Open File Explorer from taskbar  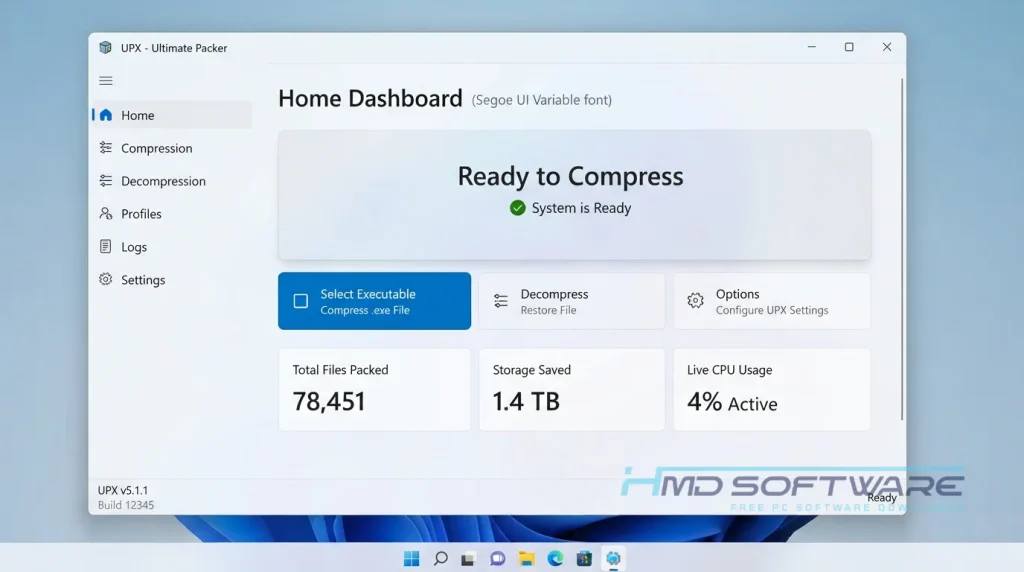click(526, 558)
